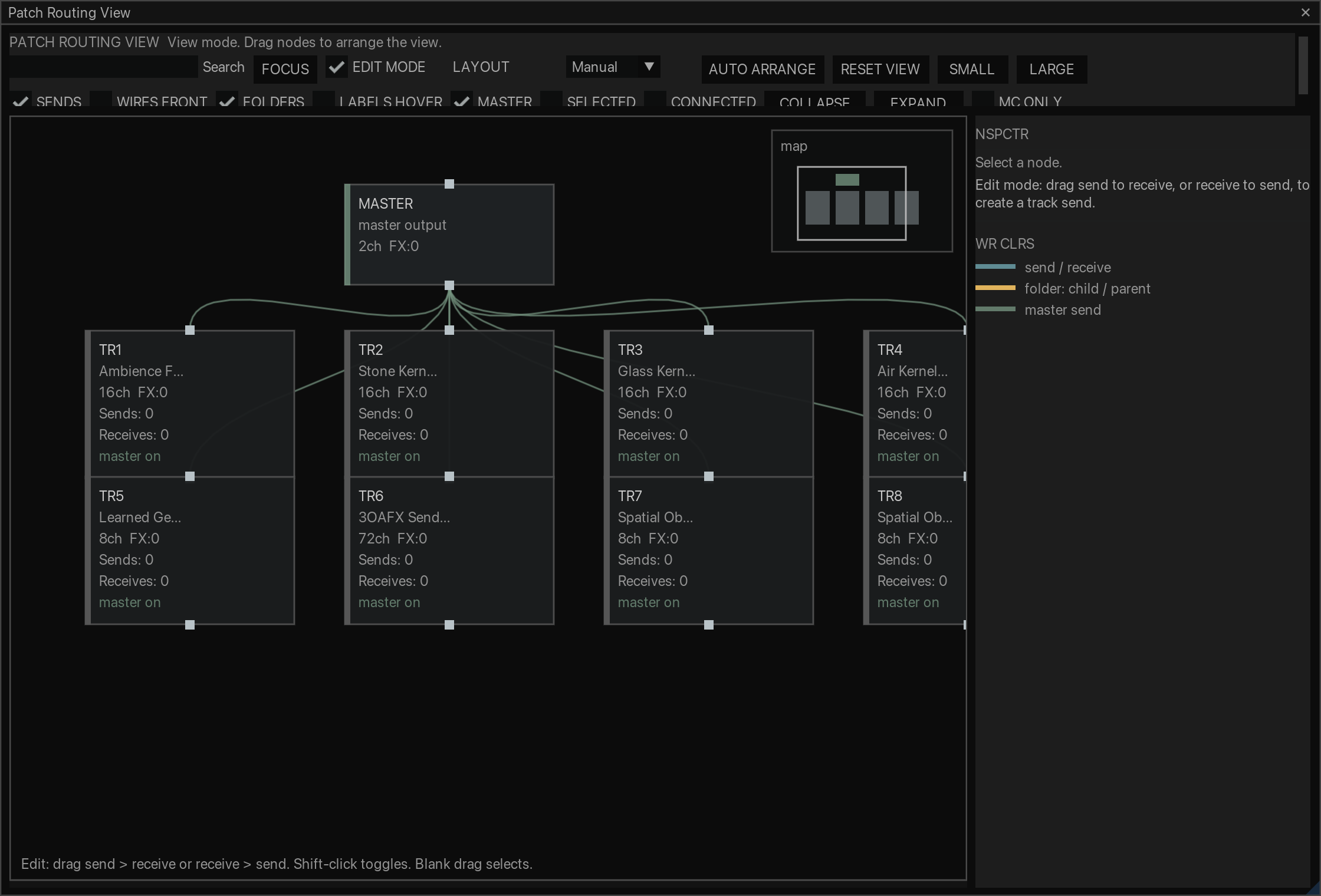Select the TR5 Learned Ge node
The height and width of the screenshot is (896, 1321).
pos(190,551)
